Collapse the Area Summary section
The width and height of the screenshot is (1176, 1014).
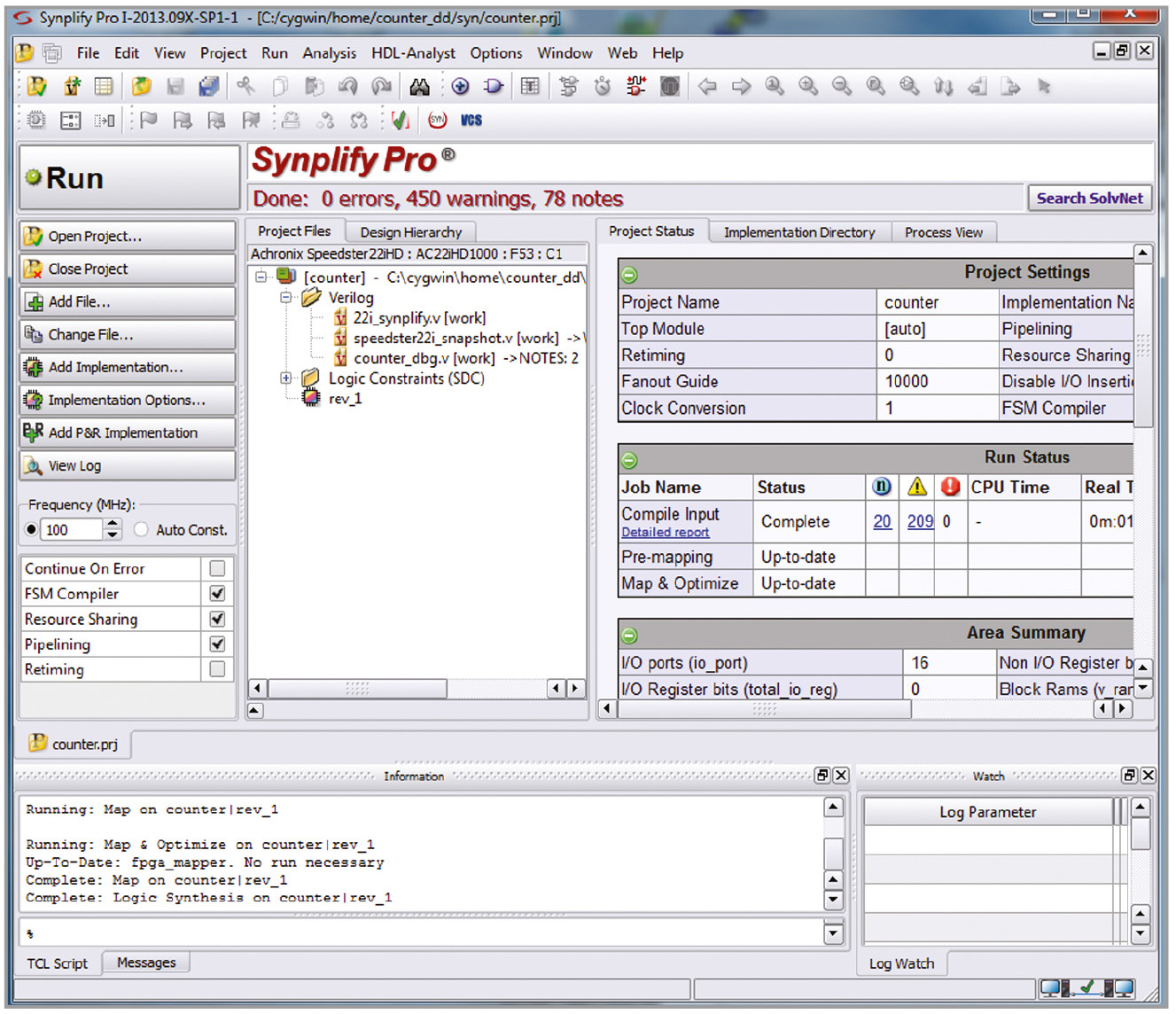[629, 636]
